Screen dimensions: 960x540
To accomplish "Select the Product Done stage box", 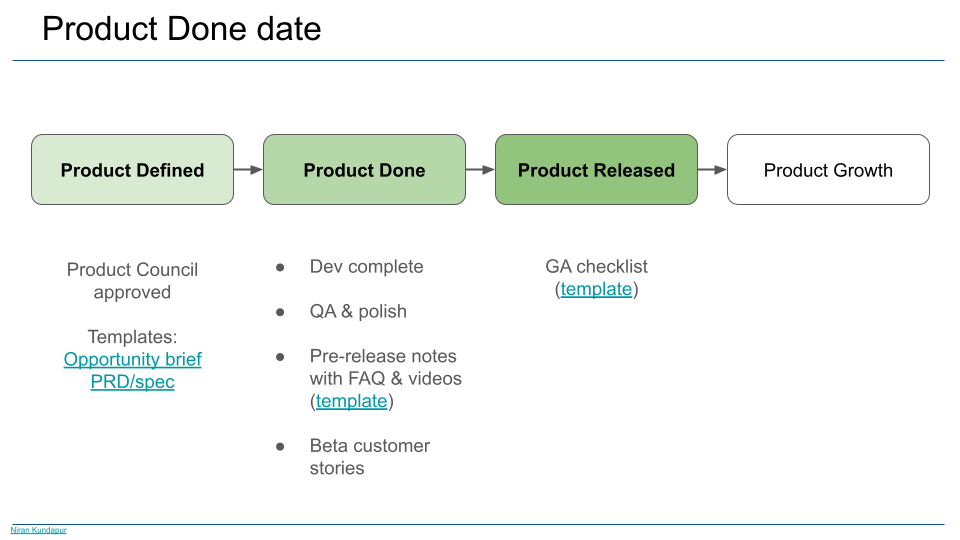I will [x=364, y=170].
